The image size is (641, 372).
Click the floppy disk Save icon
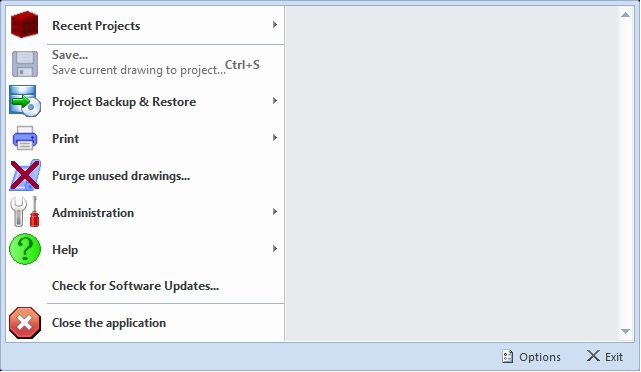tap(25, 64)
